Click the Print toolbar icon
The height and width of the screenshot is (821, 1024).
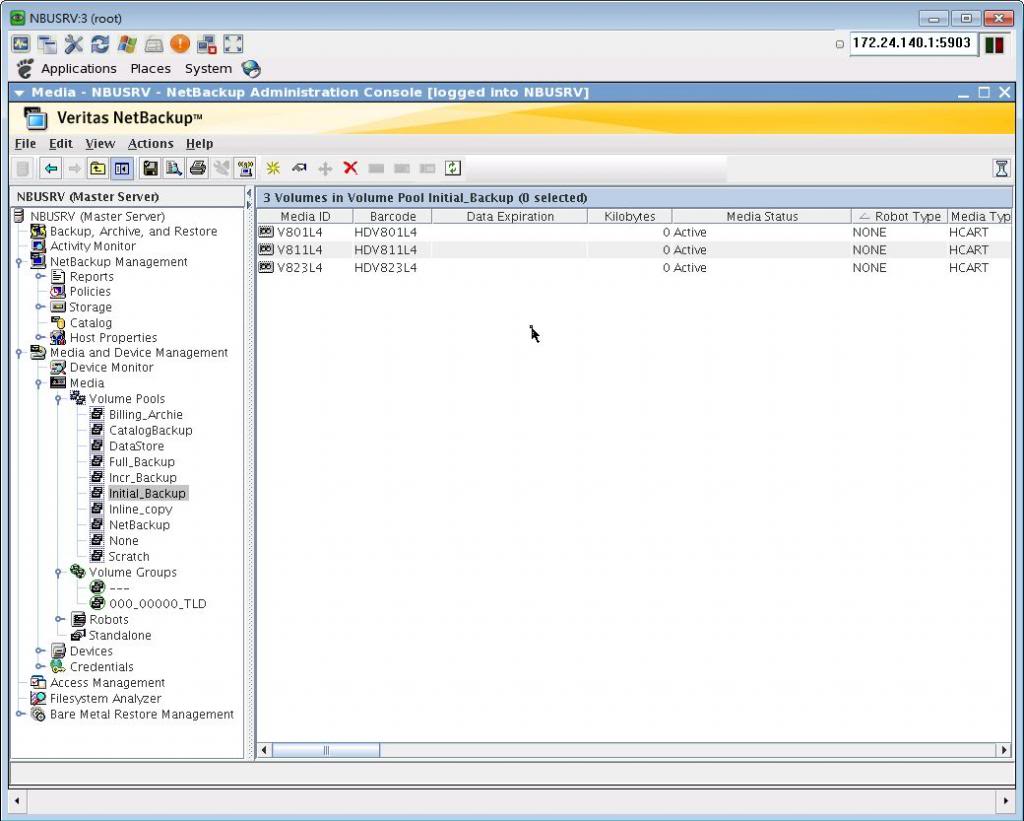coord(198,169)
